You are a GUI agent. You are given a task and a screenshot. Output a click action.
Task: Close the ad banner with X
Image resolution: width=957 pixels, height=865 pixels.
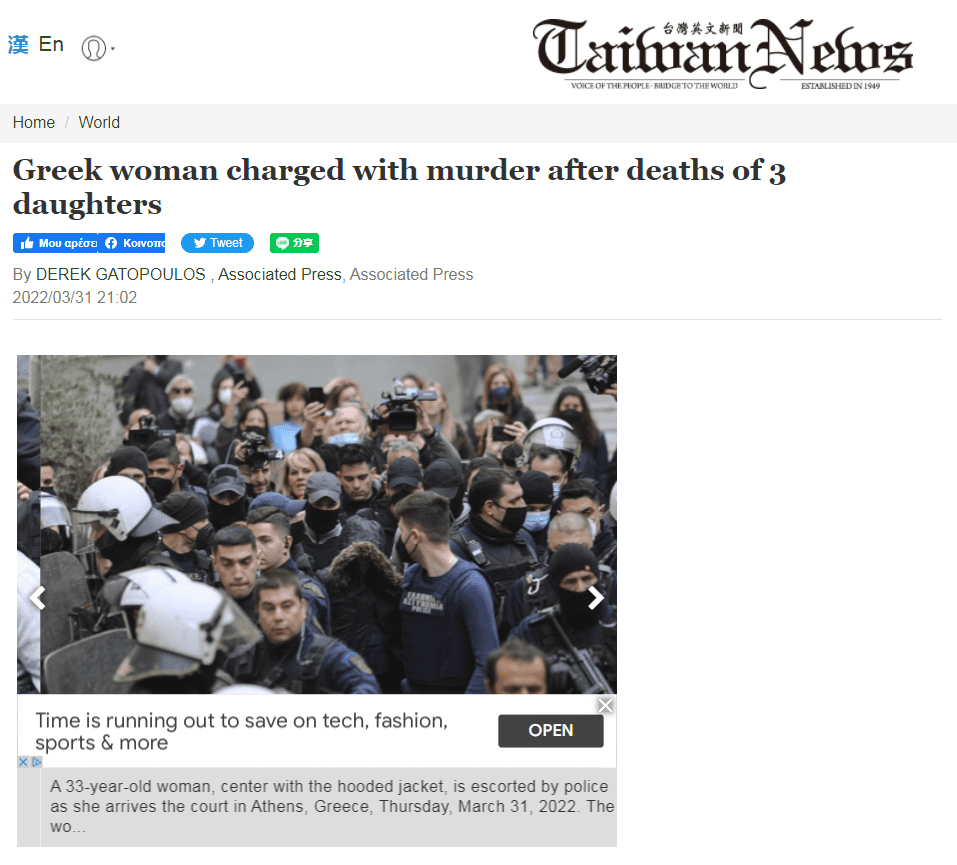pyautogui.click(x=605, y=706)
